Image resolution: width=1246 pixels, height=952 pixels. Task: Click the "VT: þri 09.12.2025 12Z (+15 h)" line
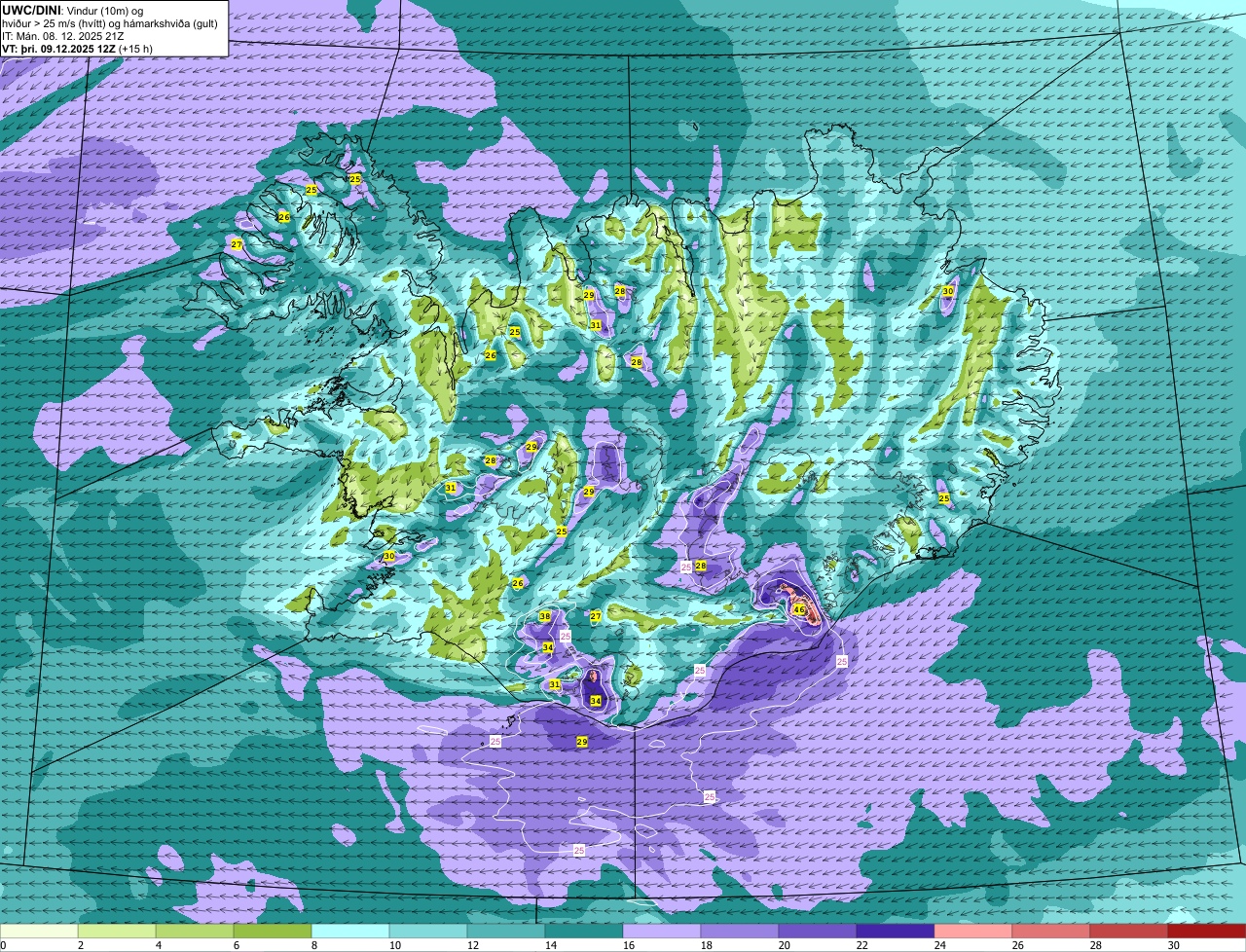(77, 48)
